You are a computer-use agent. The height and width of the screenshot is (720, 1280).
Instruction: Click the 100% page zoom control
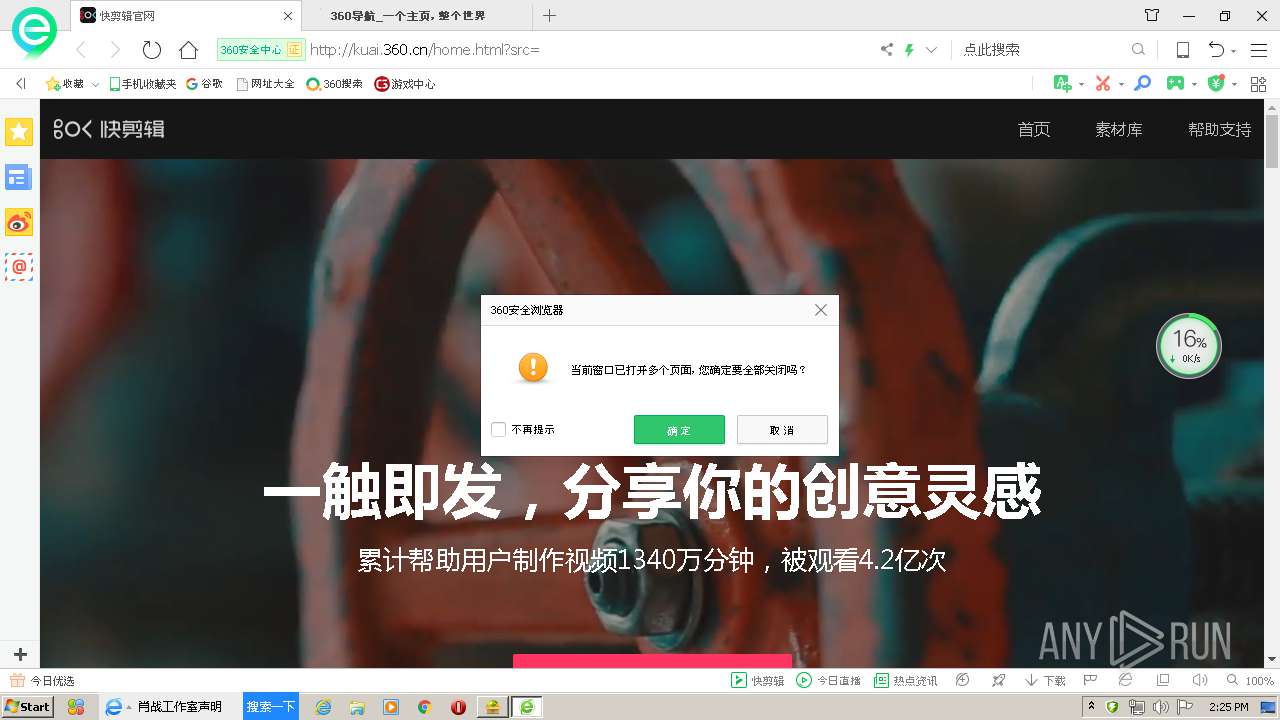[x=1249, y=681]
